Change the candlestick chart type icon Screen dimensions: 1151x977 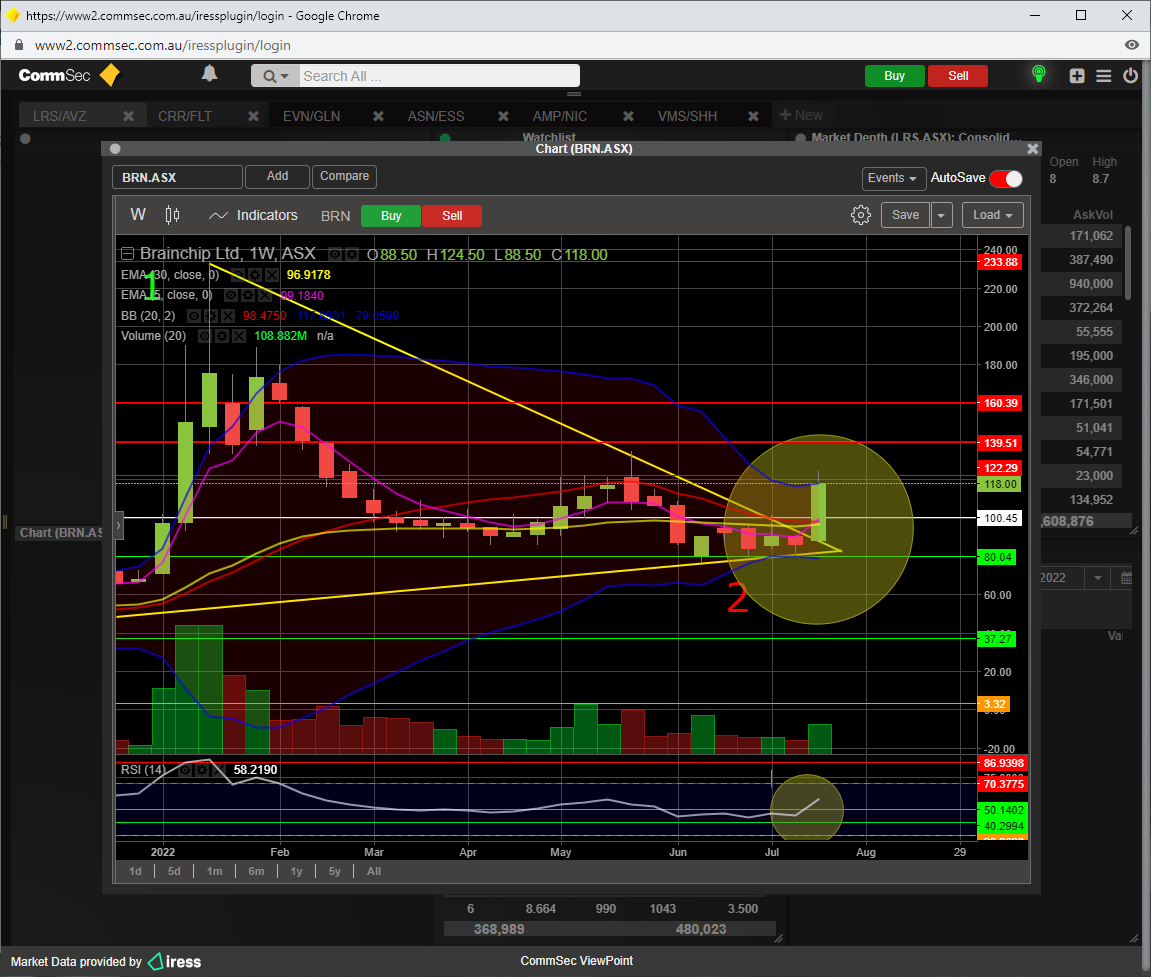click(x=173, y=215)
